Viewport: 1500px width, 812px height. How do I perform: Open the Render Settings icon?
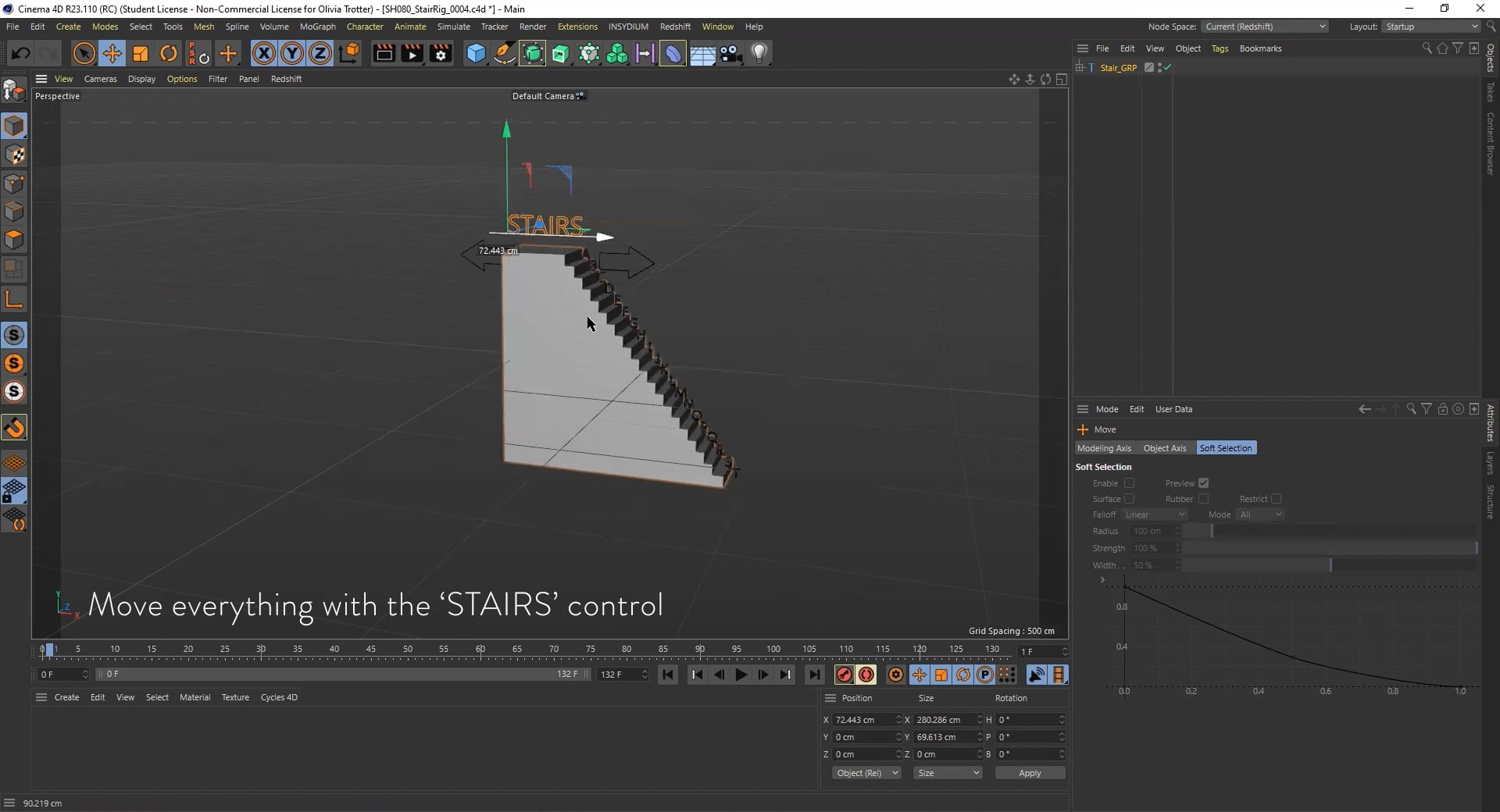[x=440, y=53]
